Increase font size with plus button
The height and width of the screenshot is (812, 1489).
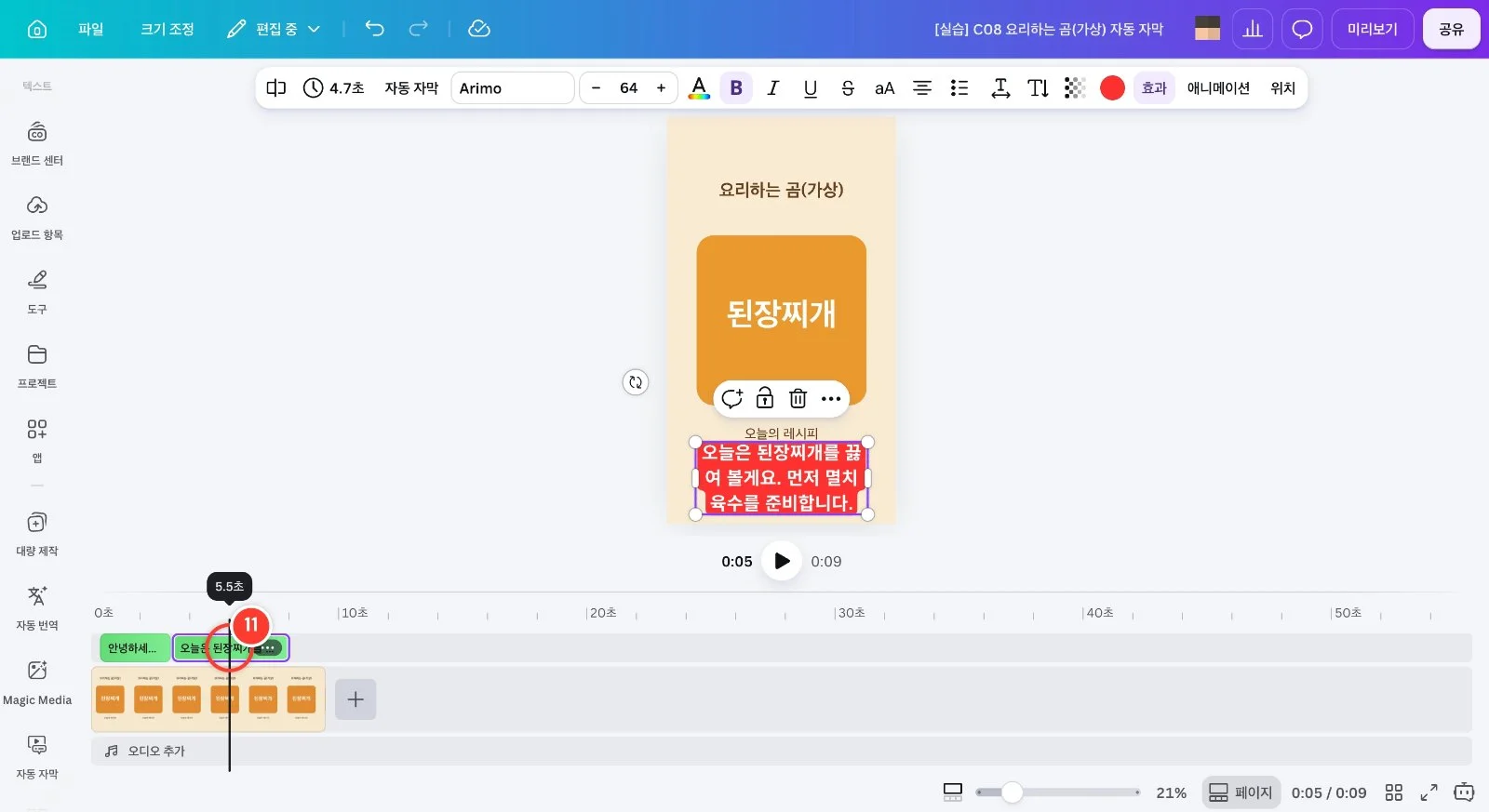(661, 87)
